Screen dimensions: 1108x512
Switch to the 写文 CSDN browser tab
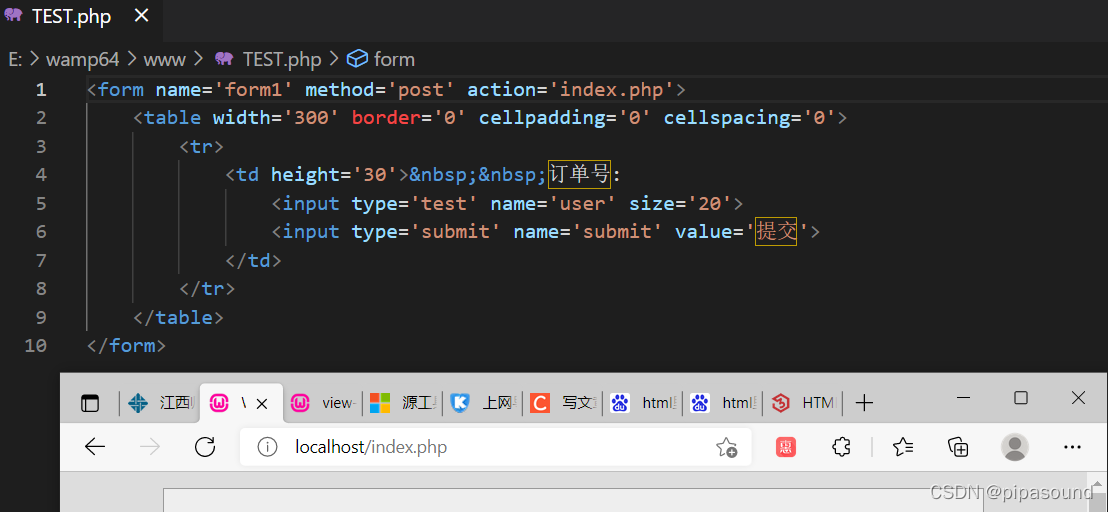point(562,403)
